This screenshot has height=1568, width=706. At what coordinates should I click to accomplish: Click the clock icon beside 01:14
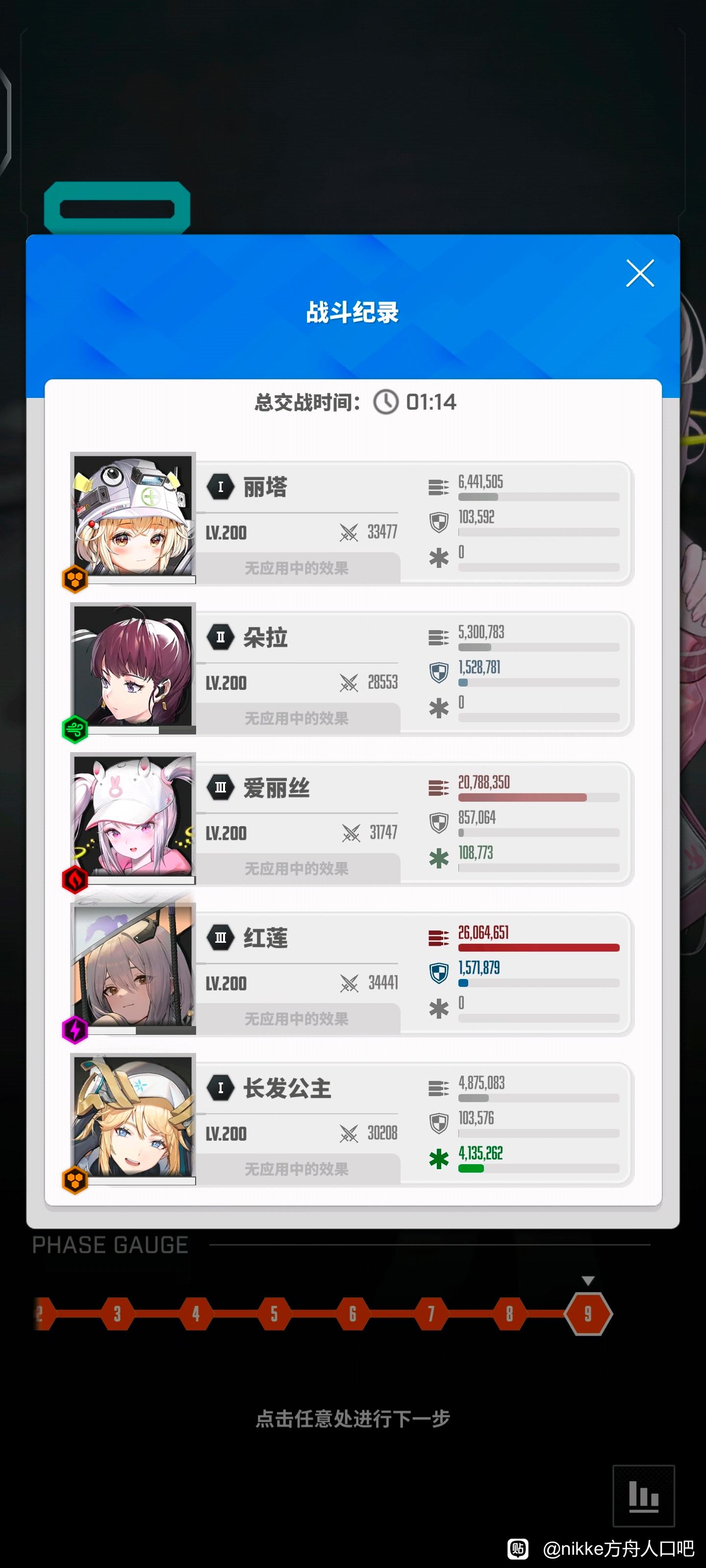[385, 402]
